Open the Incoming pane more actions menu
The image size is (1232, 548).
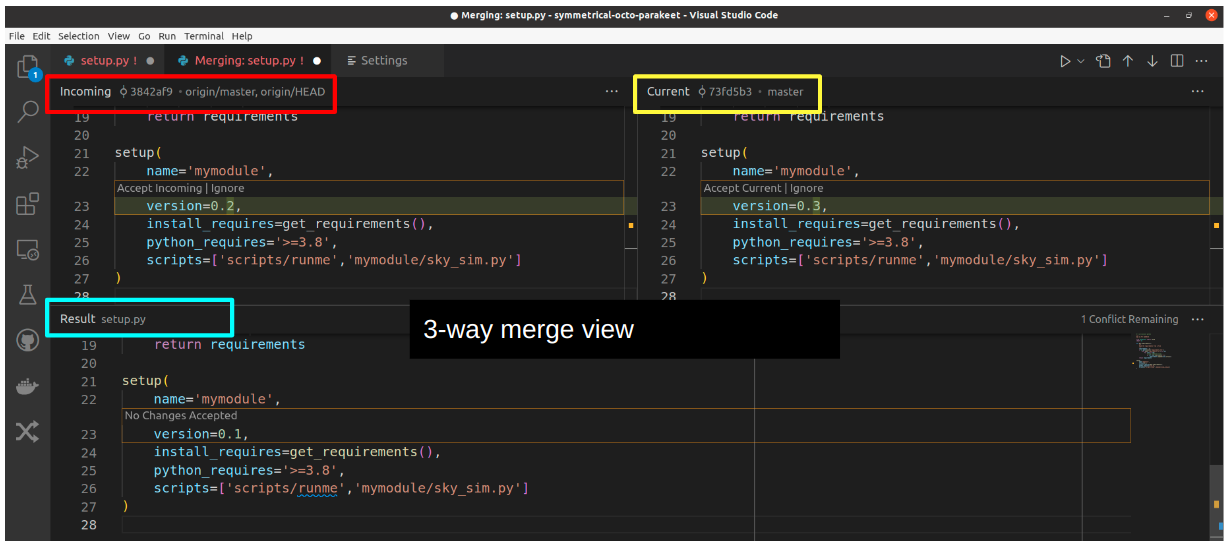(612, 92)
